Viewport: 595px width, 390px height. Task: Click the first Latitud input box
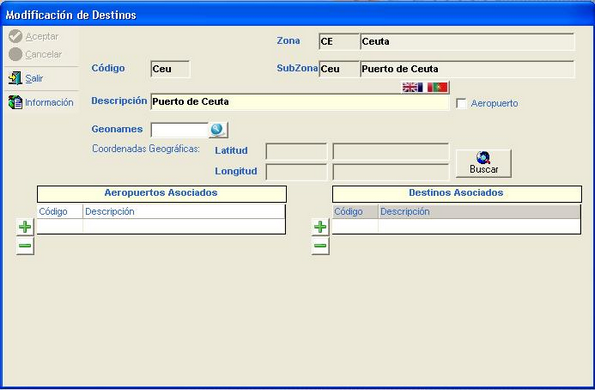tap(296, 151)
